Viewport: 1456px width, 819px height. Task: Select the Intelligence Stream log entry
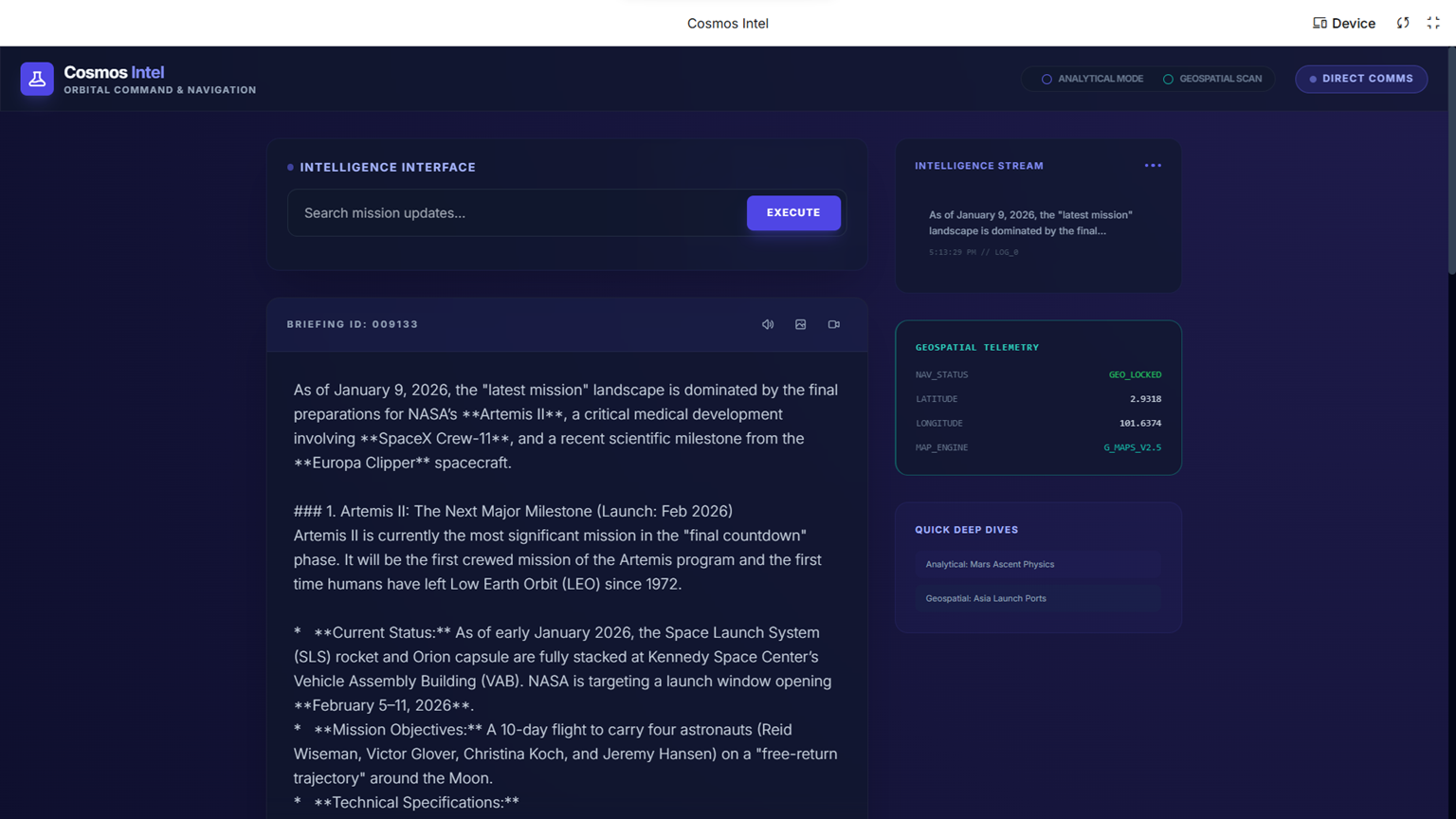tap(1038, 233)
